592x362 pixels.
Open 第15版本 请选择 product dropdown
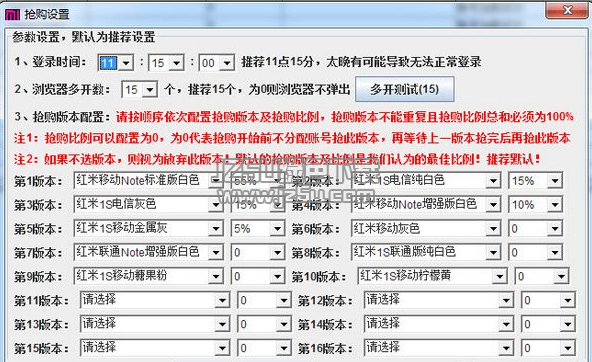155,348
